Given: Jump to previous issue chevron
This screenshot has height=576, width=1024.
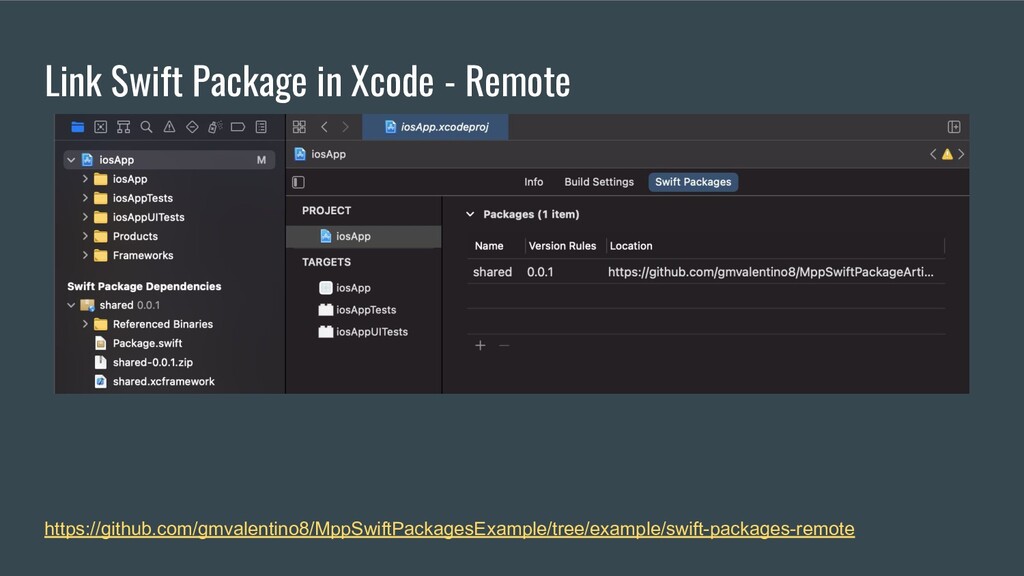Looking at the screenshot, I should pyautogui.click(x=933, y=154).
